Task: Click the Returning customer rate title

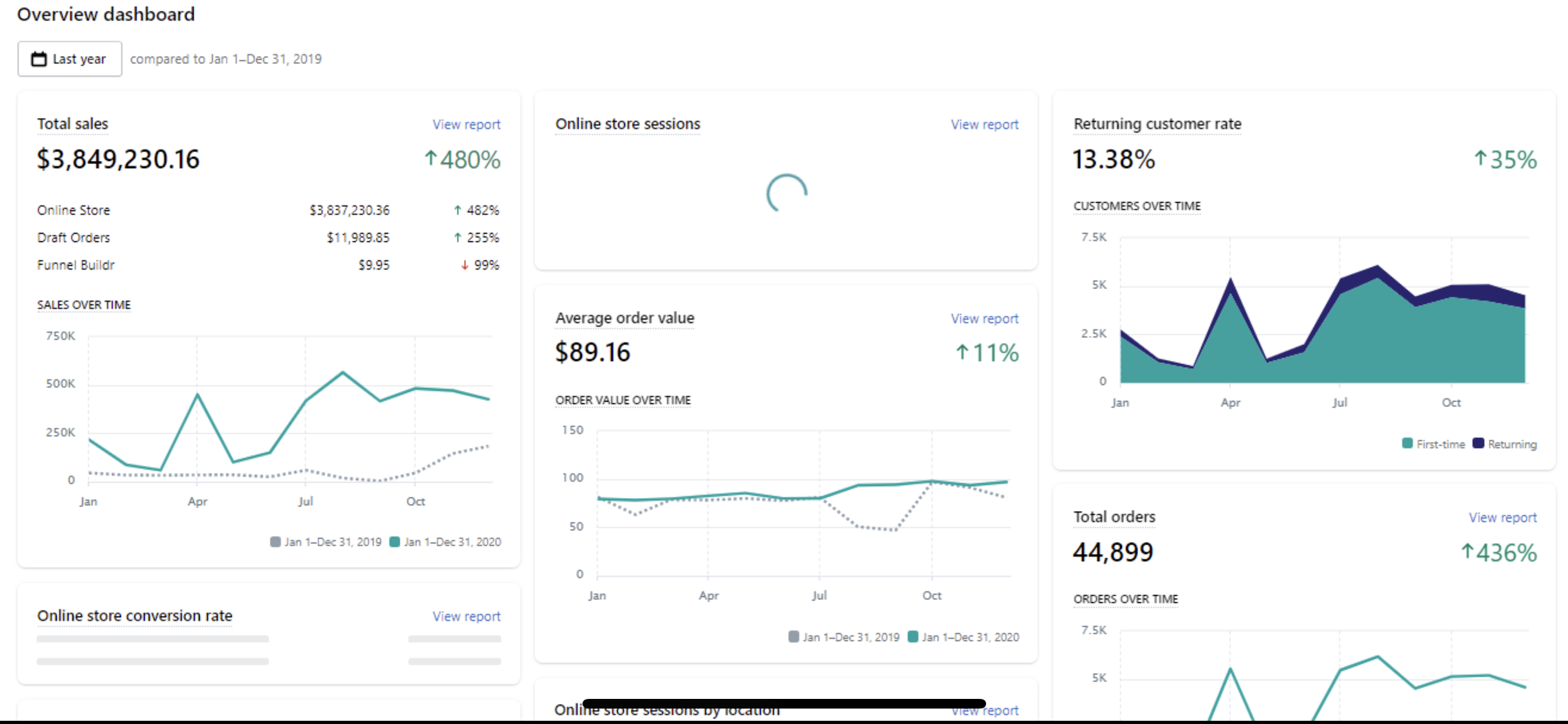Action: click(x=1157, y=124)
